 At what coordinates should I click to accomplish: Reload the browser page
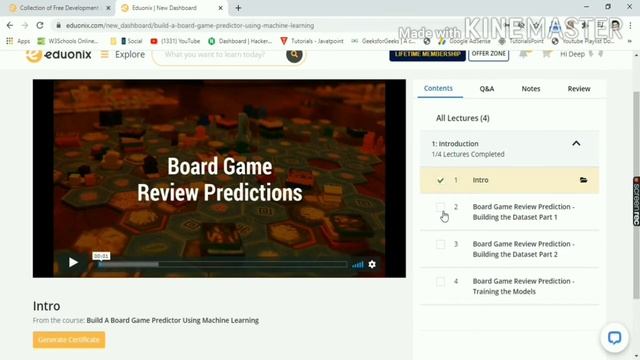[40, 25]
